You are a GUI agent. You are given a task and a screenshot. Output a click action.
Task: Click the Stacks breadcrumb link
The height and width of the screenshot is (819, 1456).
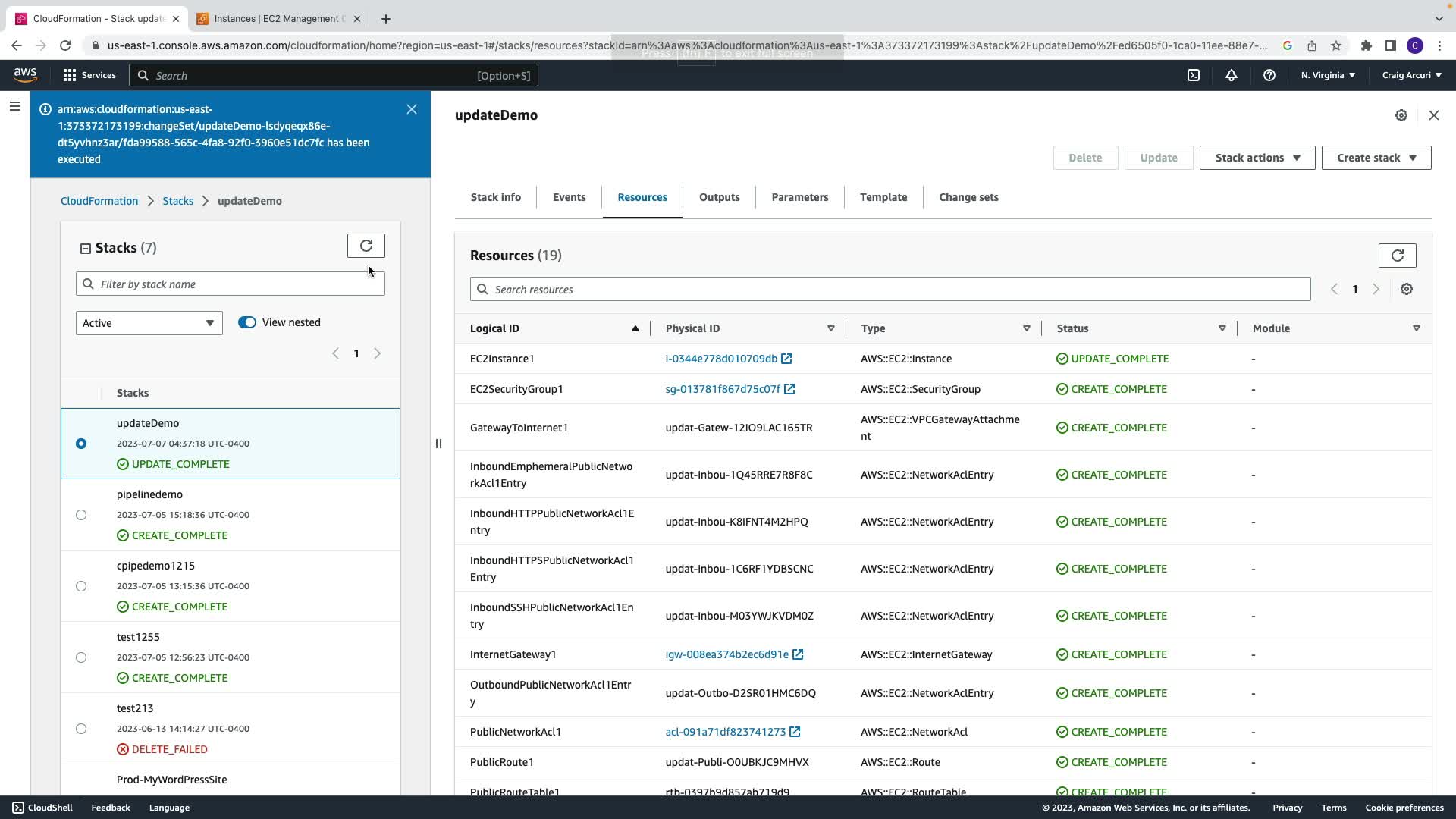click(x=177, y=201)
